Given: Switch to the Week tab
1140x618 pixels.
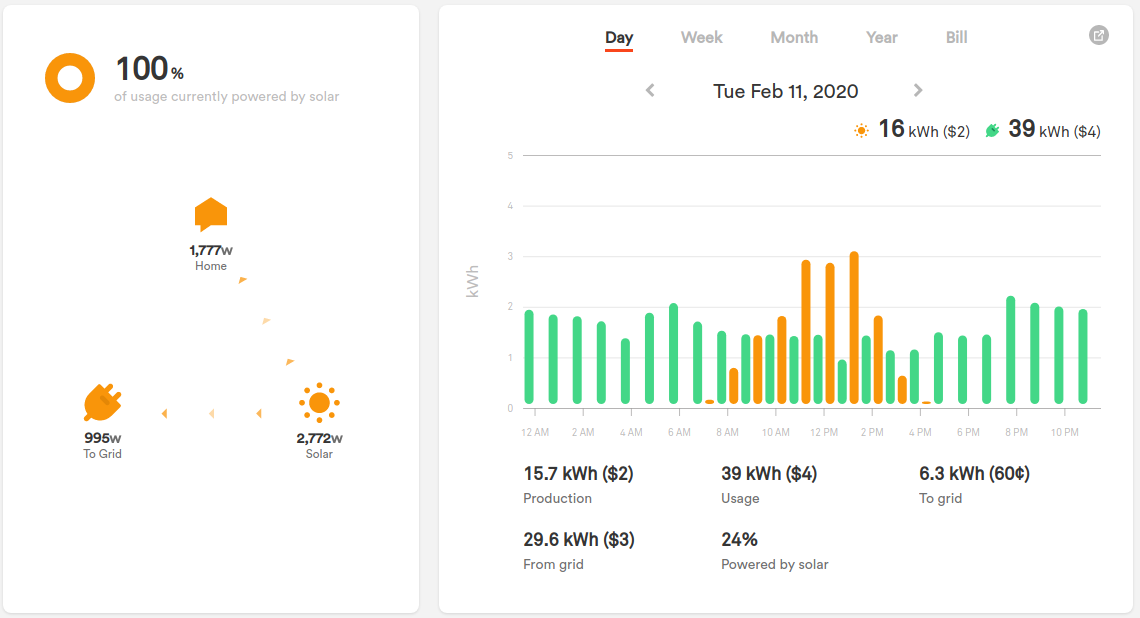Looking at the screenshot, I should tap(701, 37).
